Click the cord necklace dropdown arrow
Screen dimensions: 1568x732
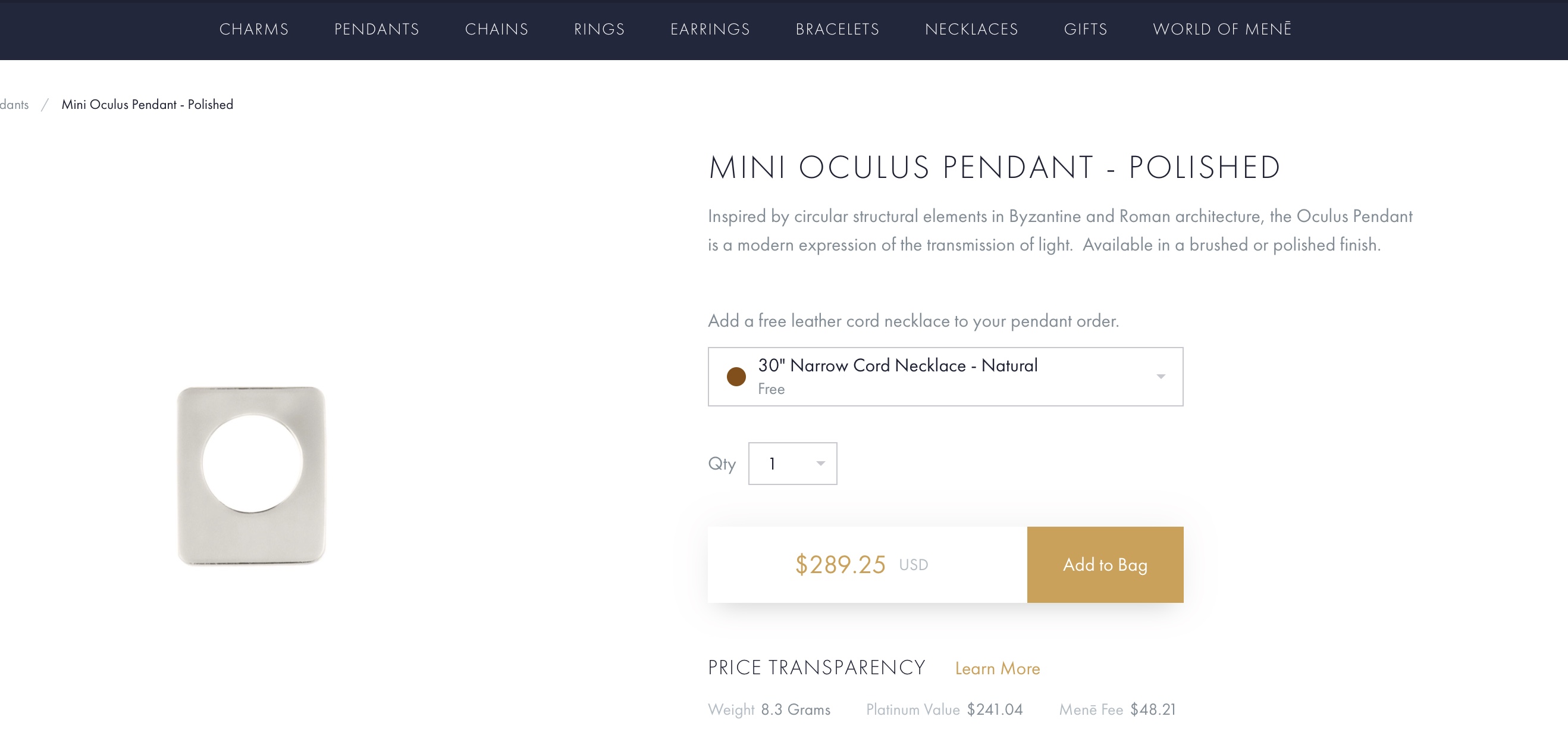pos(1160,376)
